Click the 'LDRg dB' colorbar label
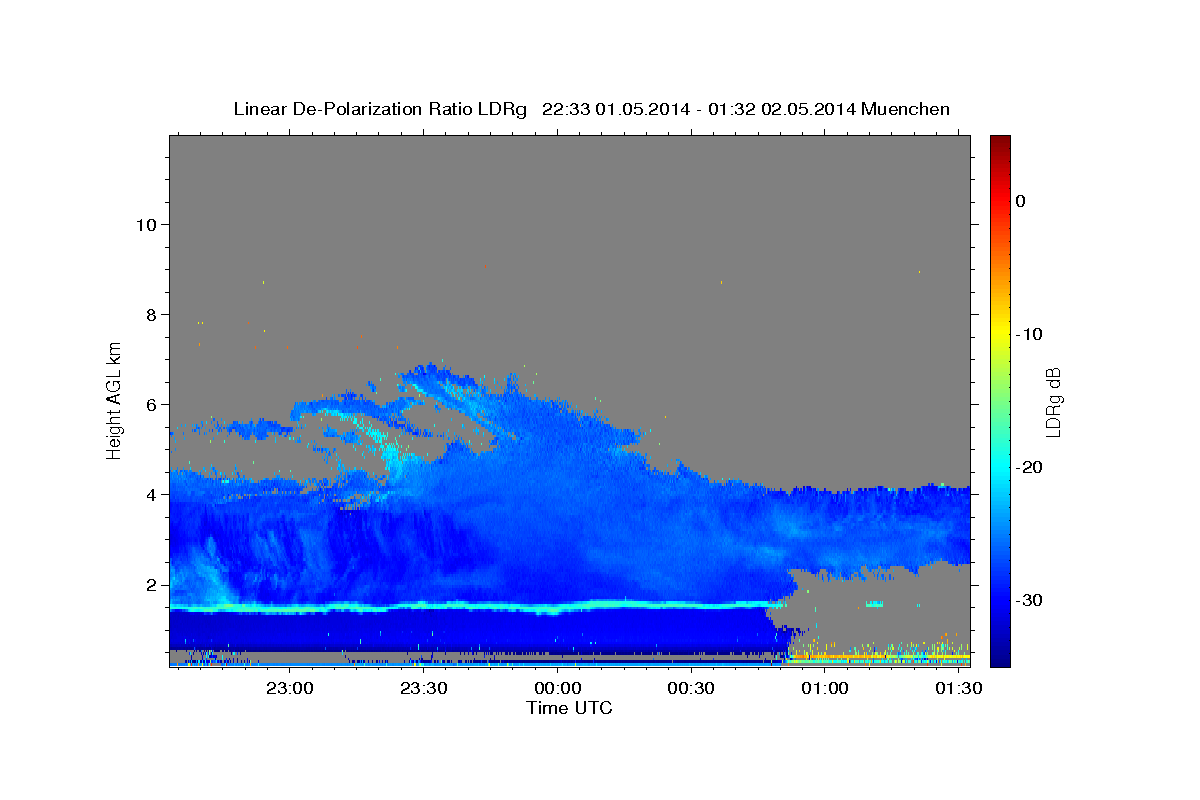This screenshot has height=800, width=1200. pos(1053,402)
